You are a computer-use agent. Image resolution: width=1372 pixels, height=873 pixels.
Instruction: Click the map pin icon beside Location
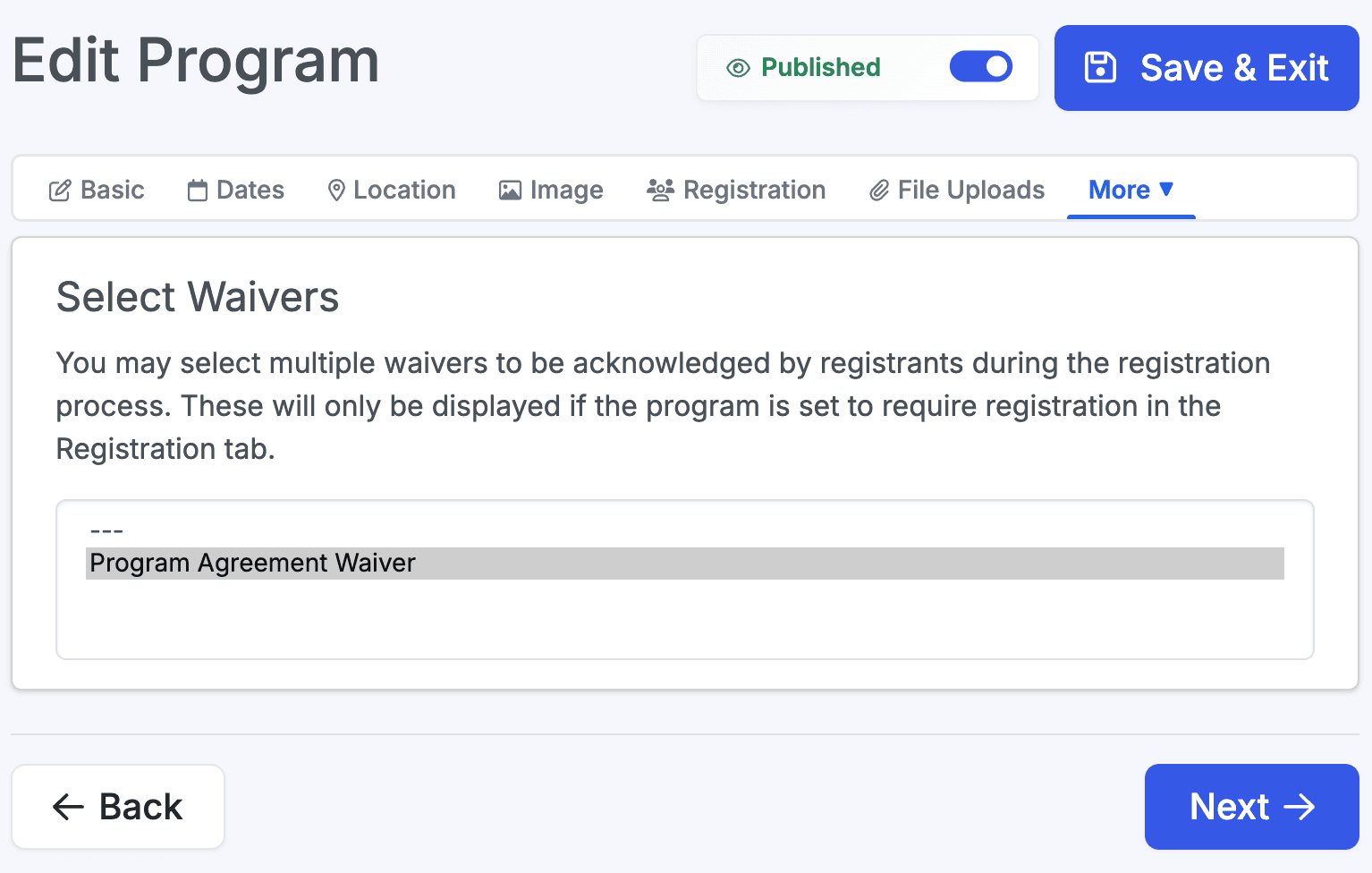[x=335, y=190]
